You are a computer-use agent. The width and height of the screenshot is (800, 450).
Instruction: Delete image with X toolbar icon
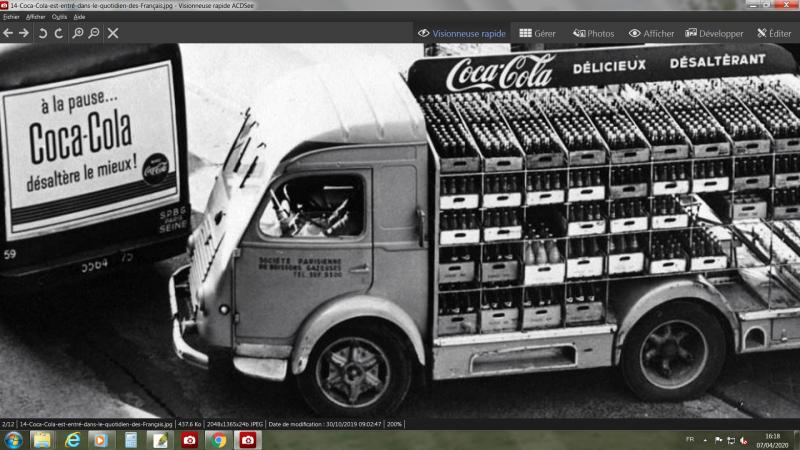point(113,33)
